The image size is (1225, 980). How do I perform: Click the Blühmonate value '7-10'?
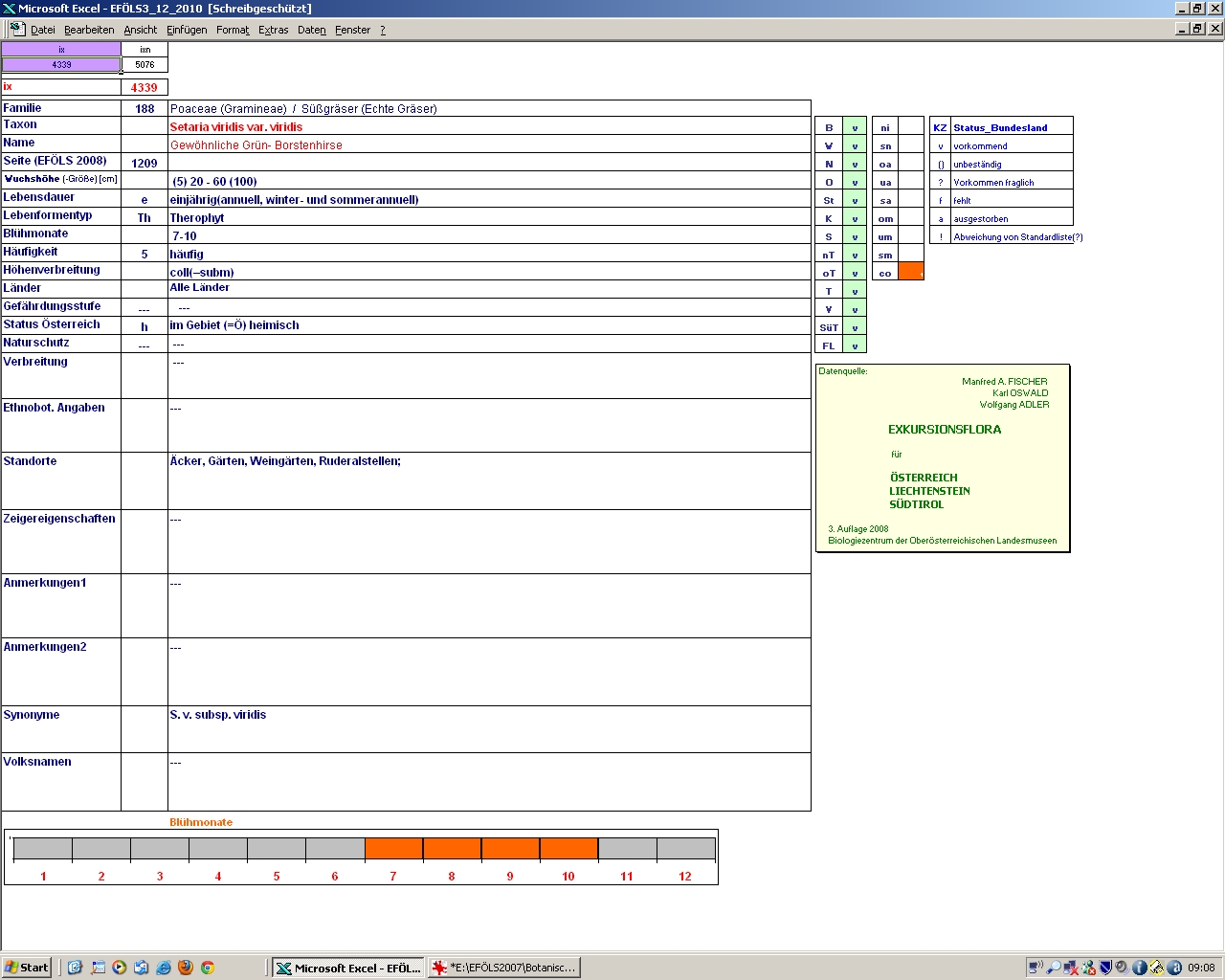click(185, 236)
